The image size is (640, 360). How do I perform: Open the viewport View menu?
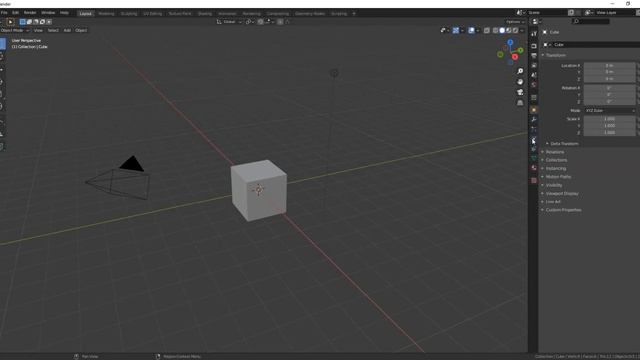click(x=38, y=30)
